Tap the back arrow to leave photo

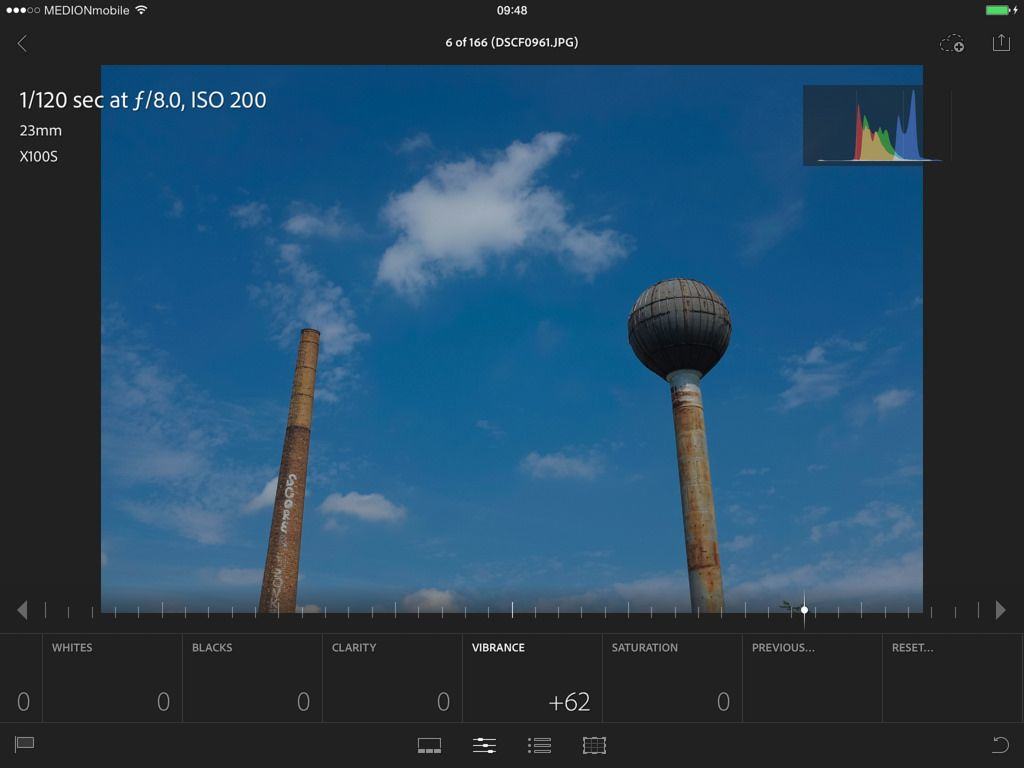click(x=22, y=43)
